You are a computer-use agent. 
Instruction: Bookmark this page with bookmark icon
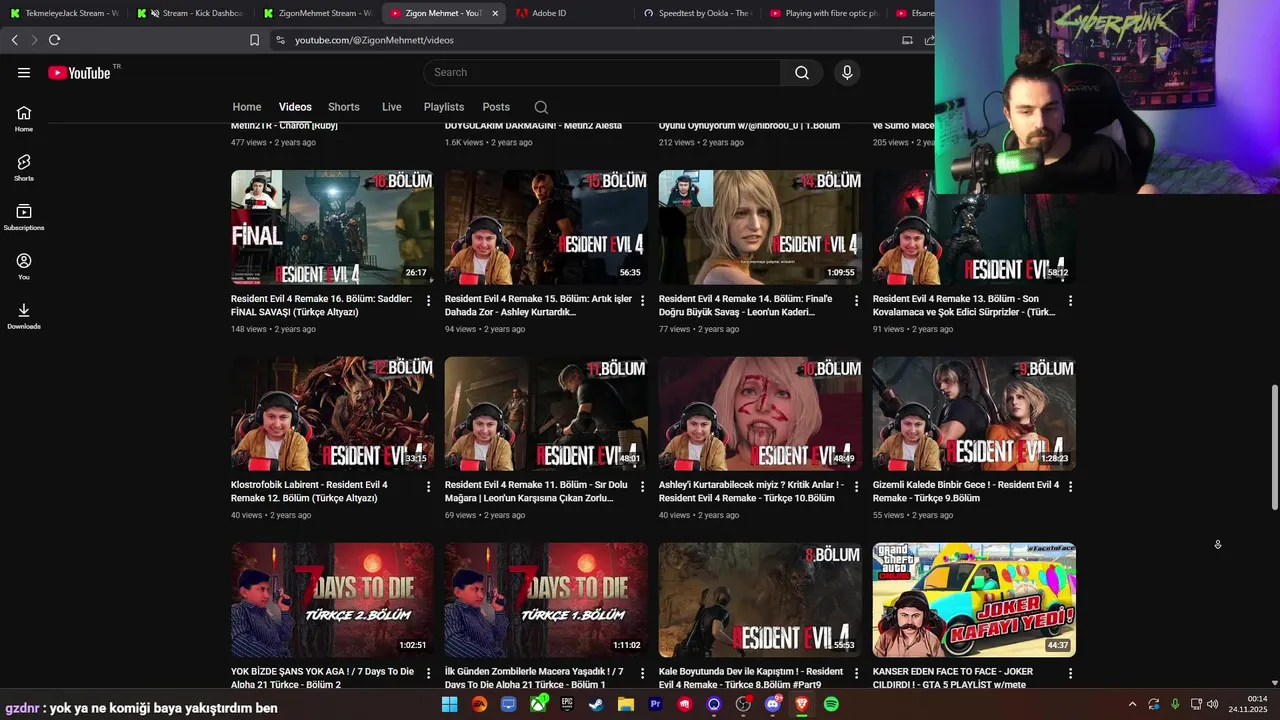click(254, 40)
